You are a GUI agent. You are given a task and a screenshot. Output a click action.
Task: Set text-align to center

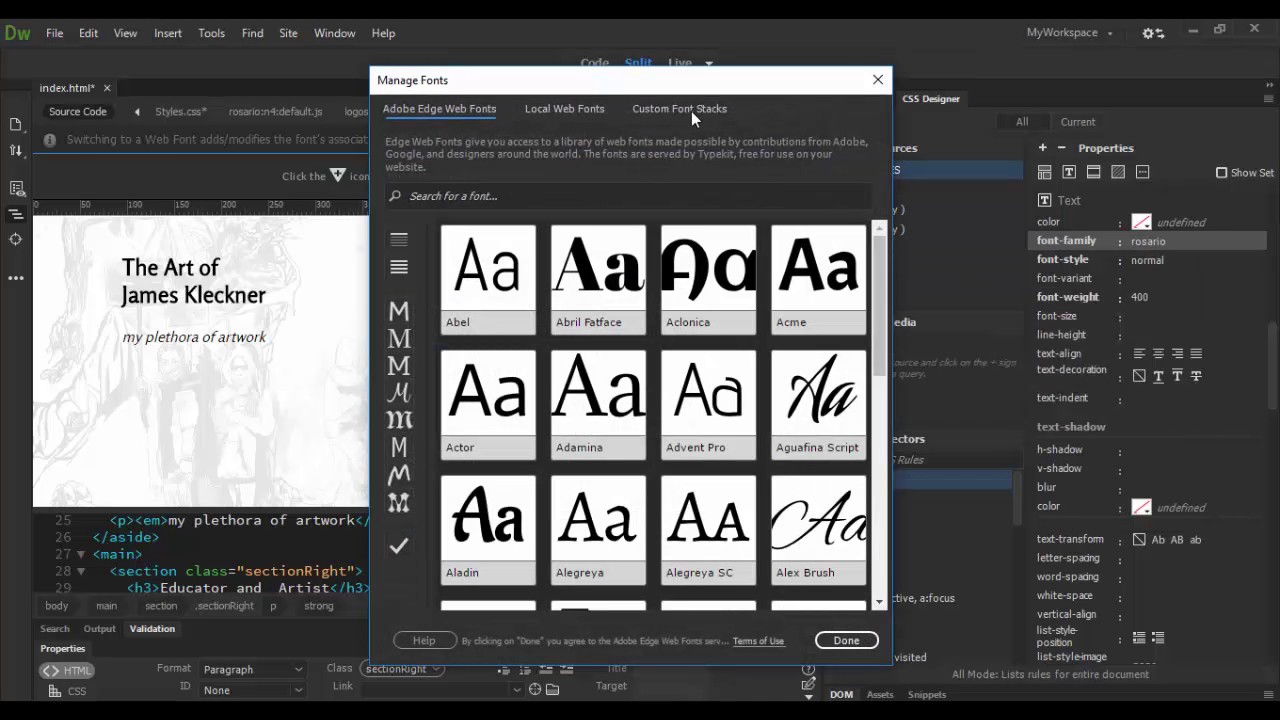click(x=1158, y=354)
